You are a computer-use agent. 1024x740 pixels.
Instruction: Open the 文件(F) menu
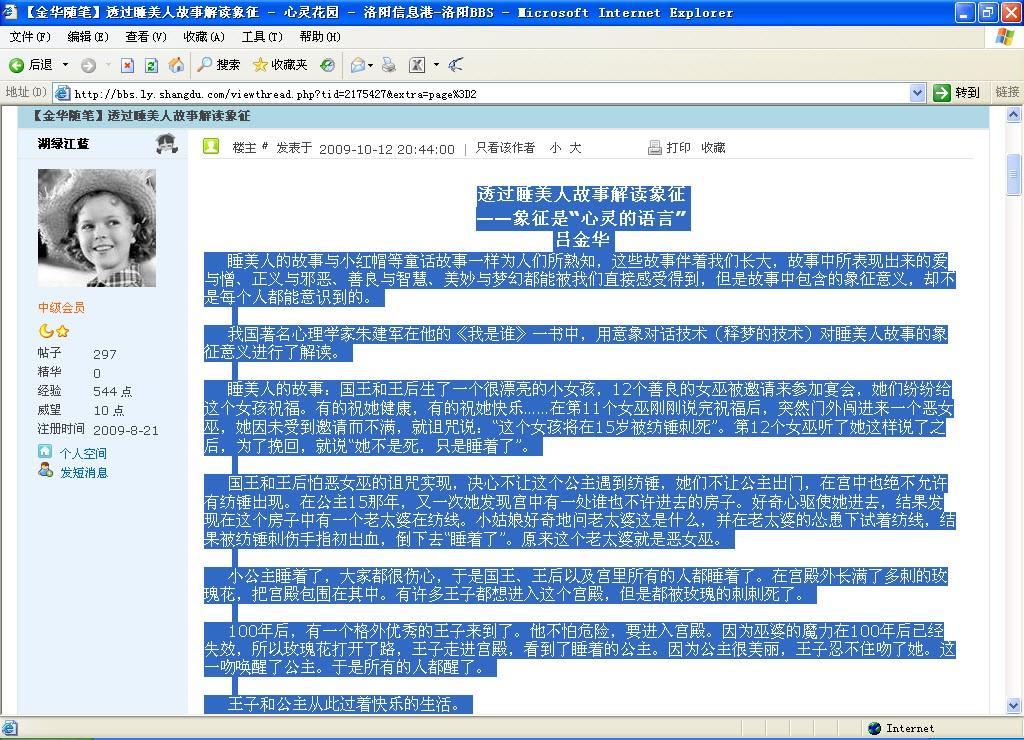[x=30, y=37]
